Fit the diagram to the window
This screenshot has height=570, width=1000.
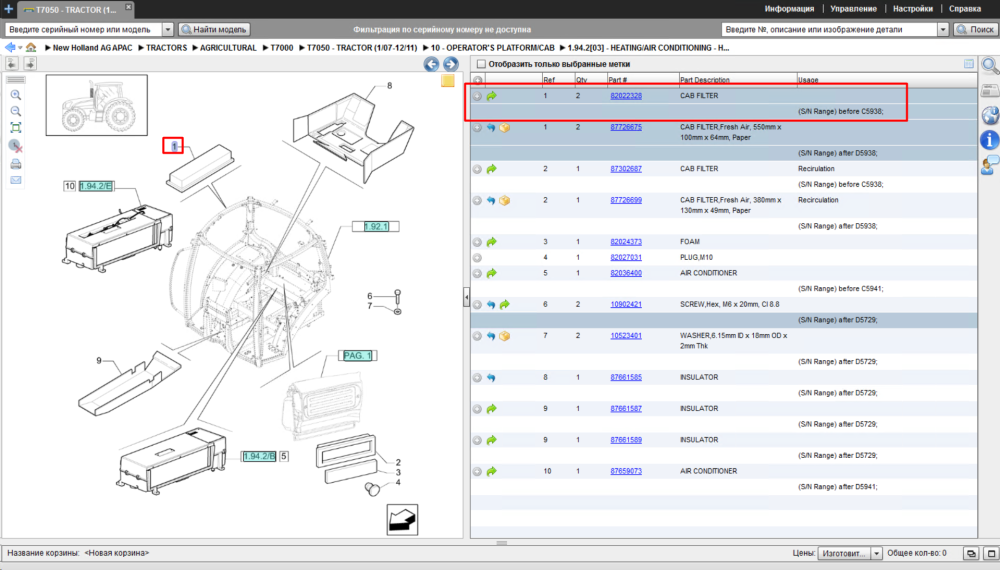click(x=16, y=128)
